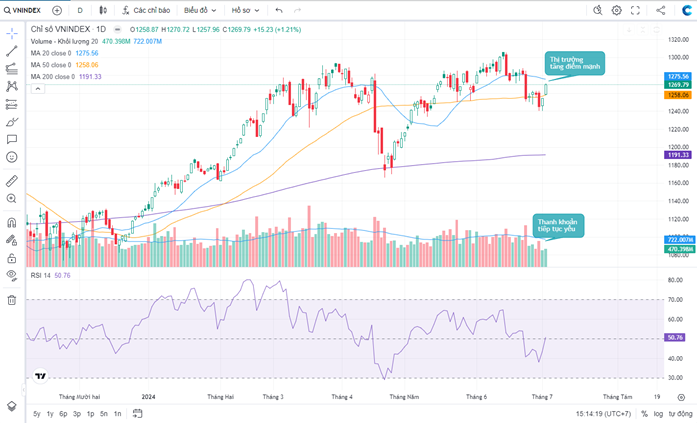This screenshot has width=697, height=423.
Task: Select the trend line drawing tool
Action: coord(12,51)
